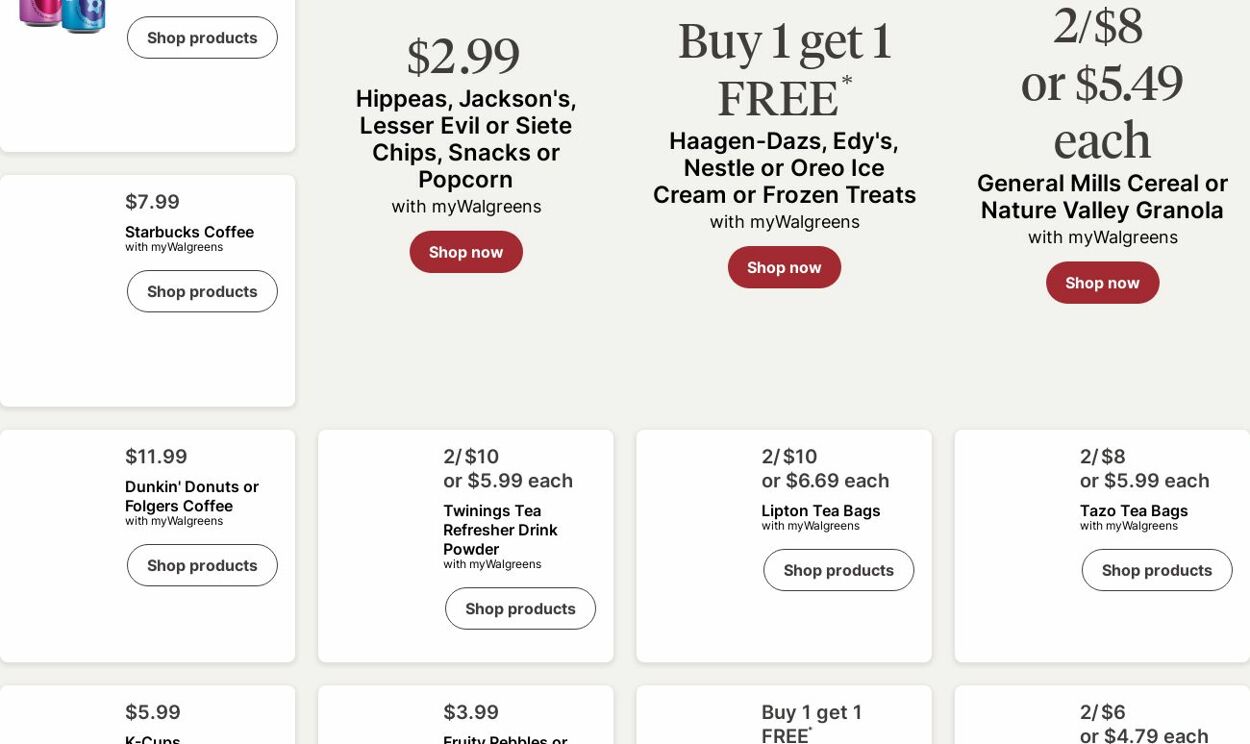This screenshot has width=1250, height=744.
Task: Click the General Mills Cereal or Nature Valley heading
Action: click(1102, 197)
